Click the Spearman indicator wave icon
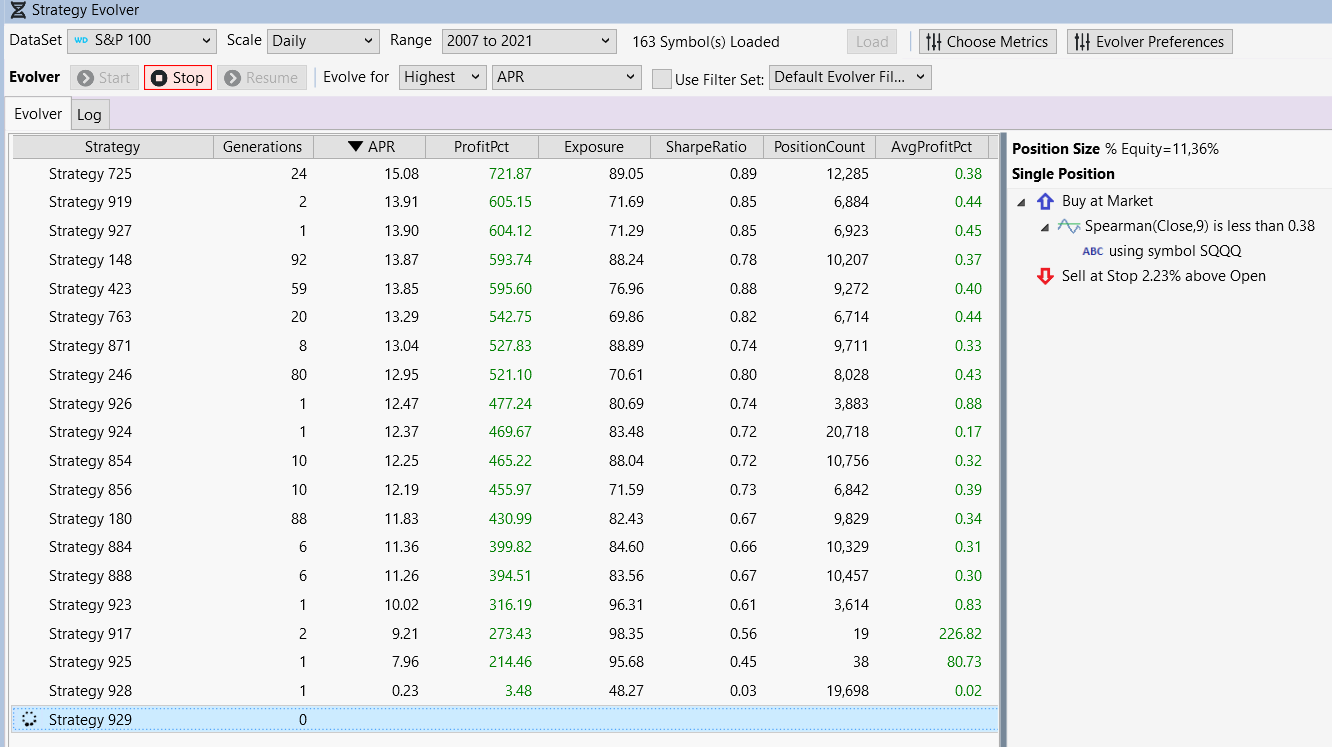This screenshot has height=747, width=1332. click(x=1069, y=226)
